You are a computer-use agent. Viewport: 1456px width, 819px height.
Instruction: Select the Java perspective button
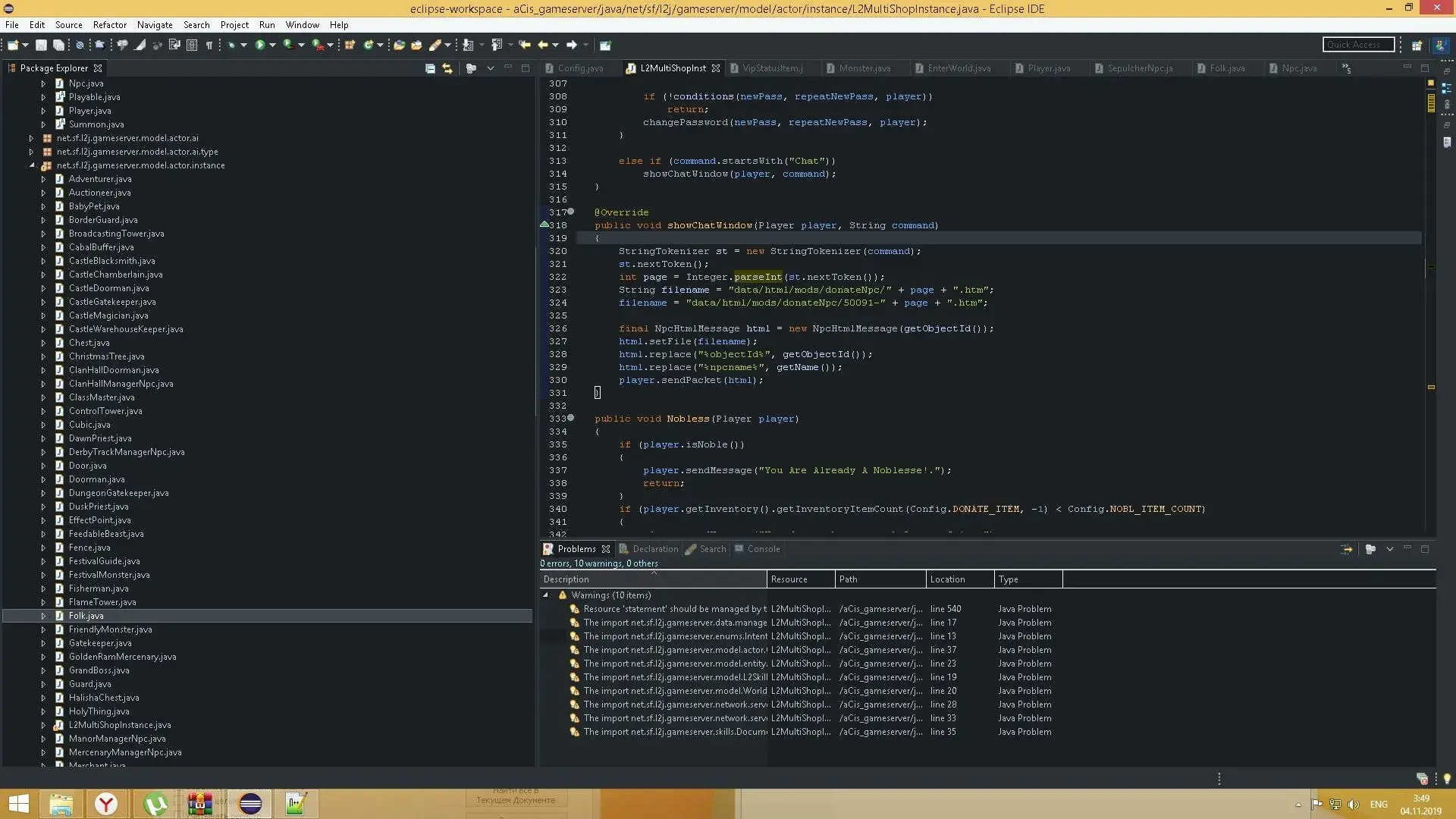pos(1439,45)
